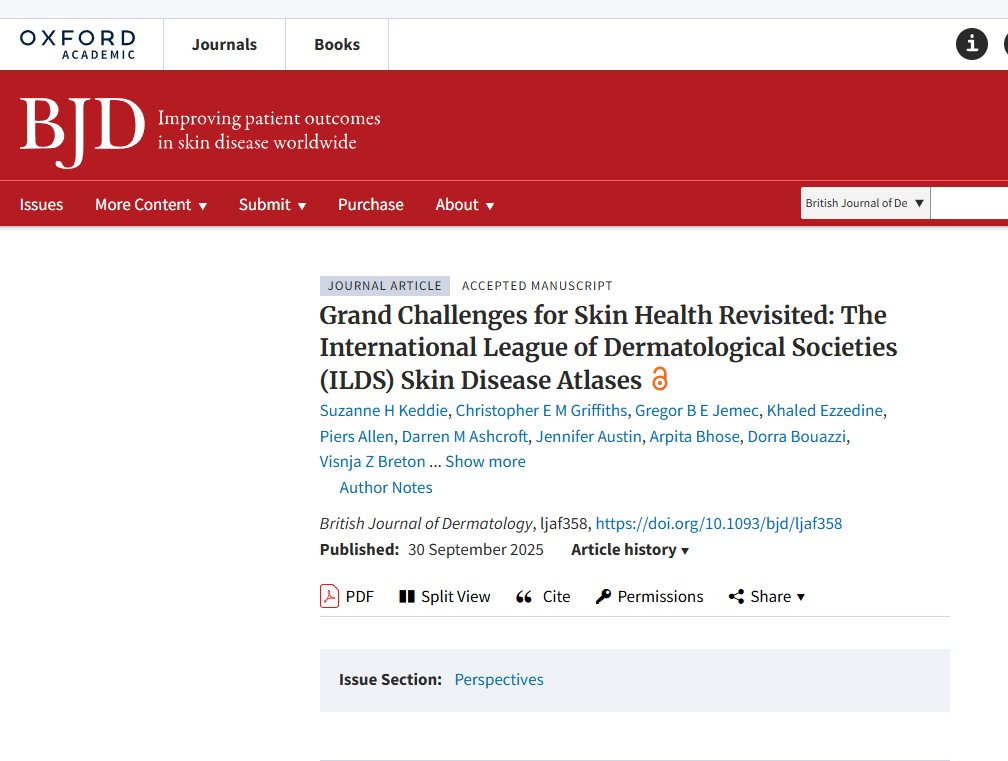Go to the Journals tab

point(224,45)
